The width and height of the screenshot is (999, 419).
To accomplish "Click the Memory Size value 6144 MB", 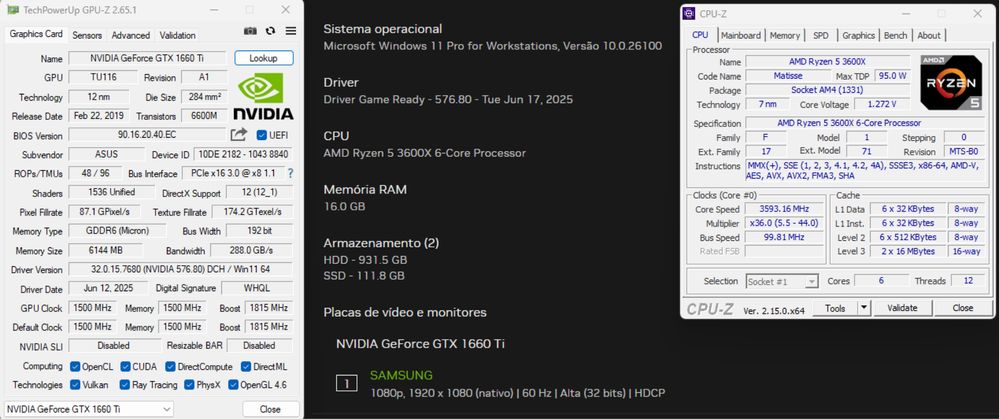I will [106, 250].
